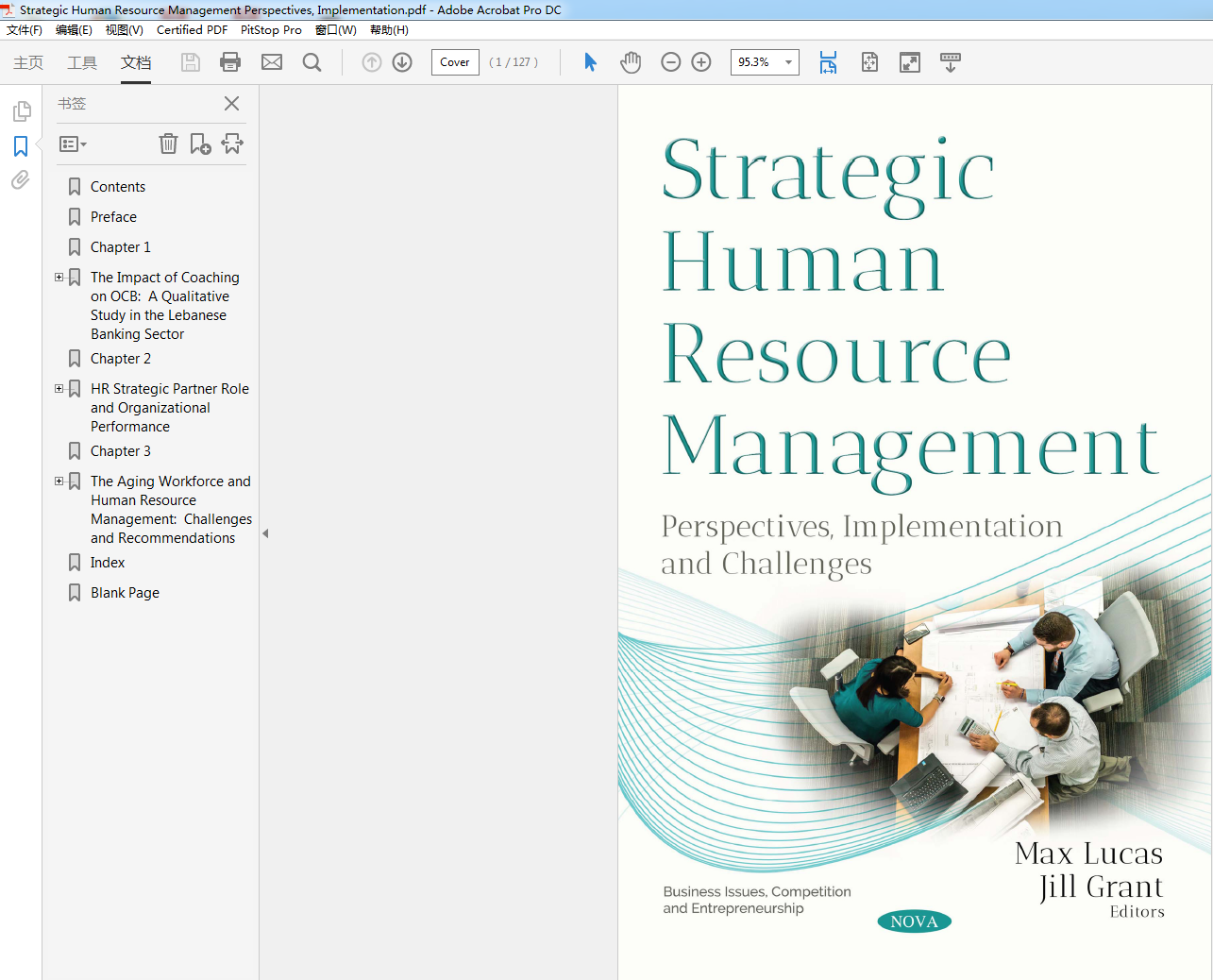Switch to the 主页 tab
The width and height of the screenshot is (1213, 980).
point(28,62)
